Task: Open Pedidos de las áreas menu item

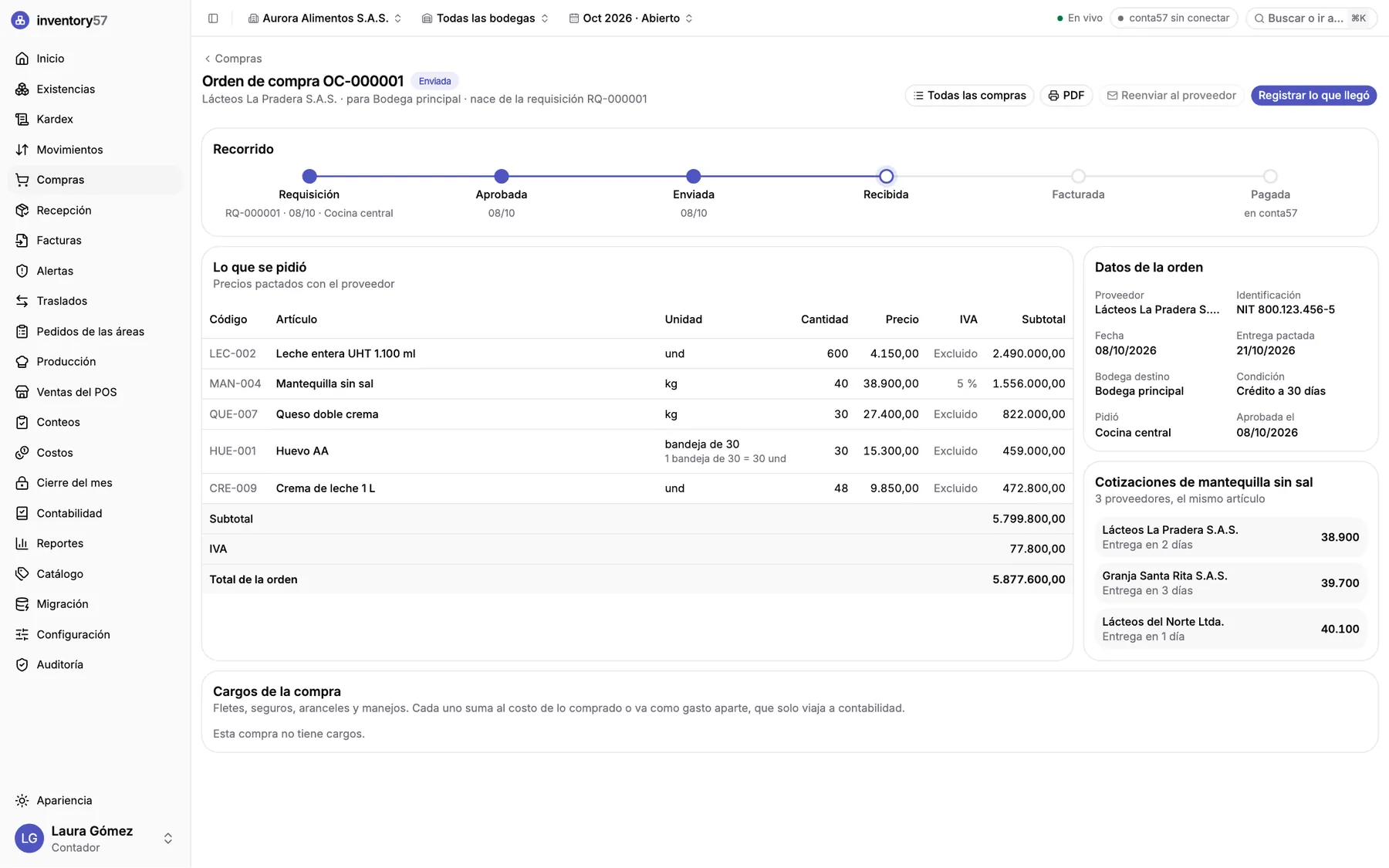Action: pyautogui.click(x=95, y=332)
